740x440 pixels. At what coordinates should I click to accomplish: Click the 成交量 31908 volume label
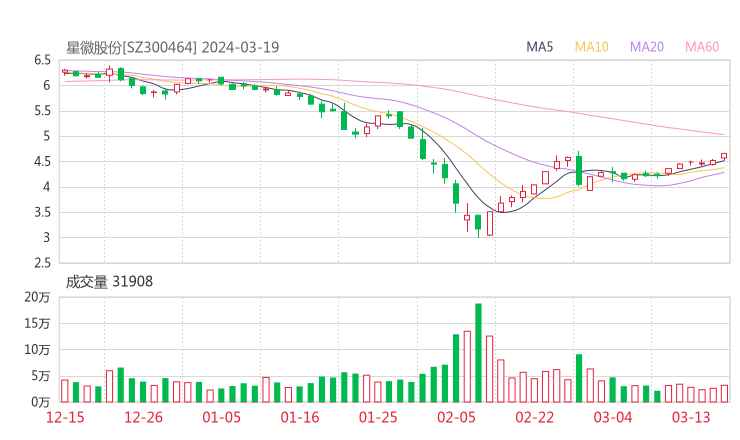pos(109,282)
